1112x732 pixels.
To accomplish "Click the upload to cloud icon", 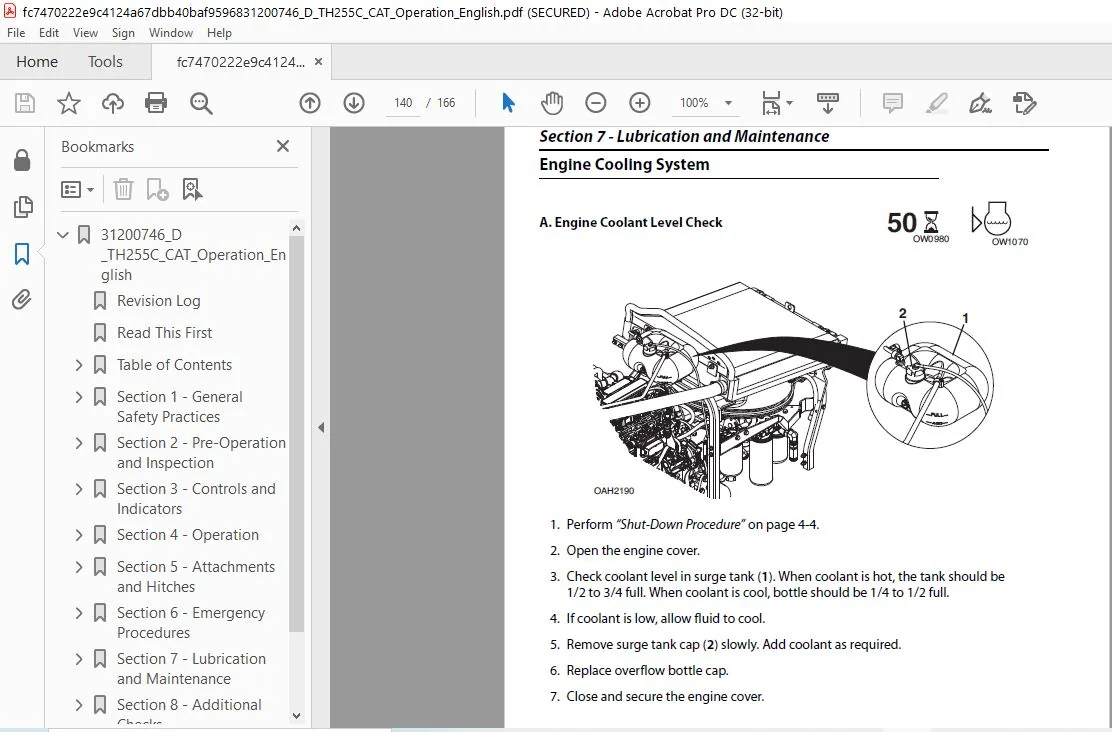I will [113, 103].
